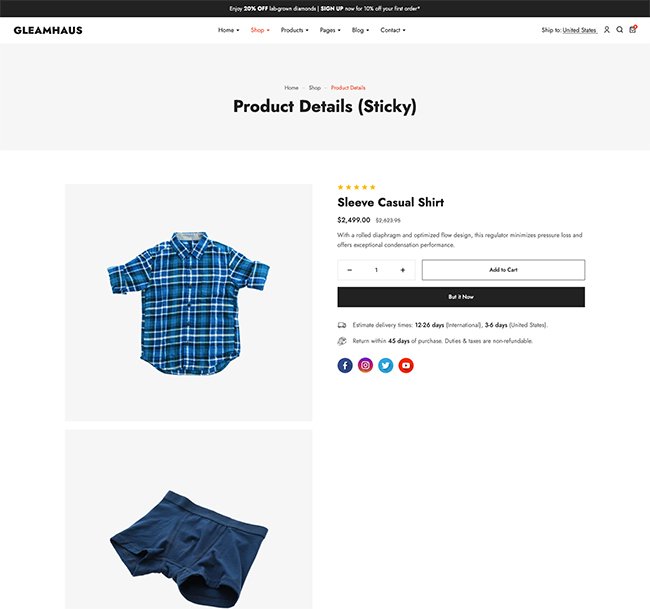Click the five-star rating
The image size is (650, 609).
coord(357,187)
